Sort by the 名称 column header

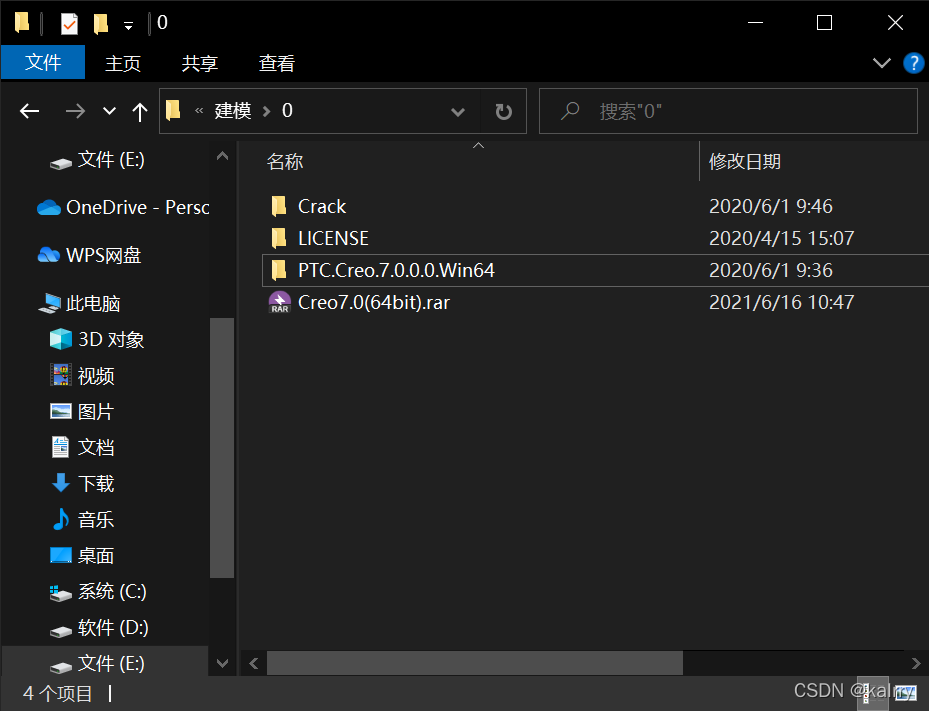click(285, 161)
